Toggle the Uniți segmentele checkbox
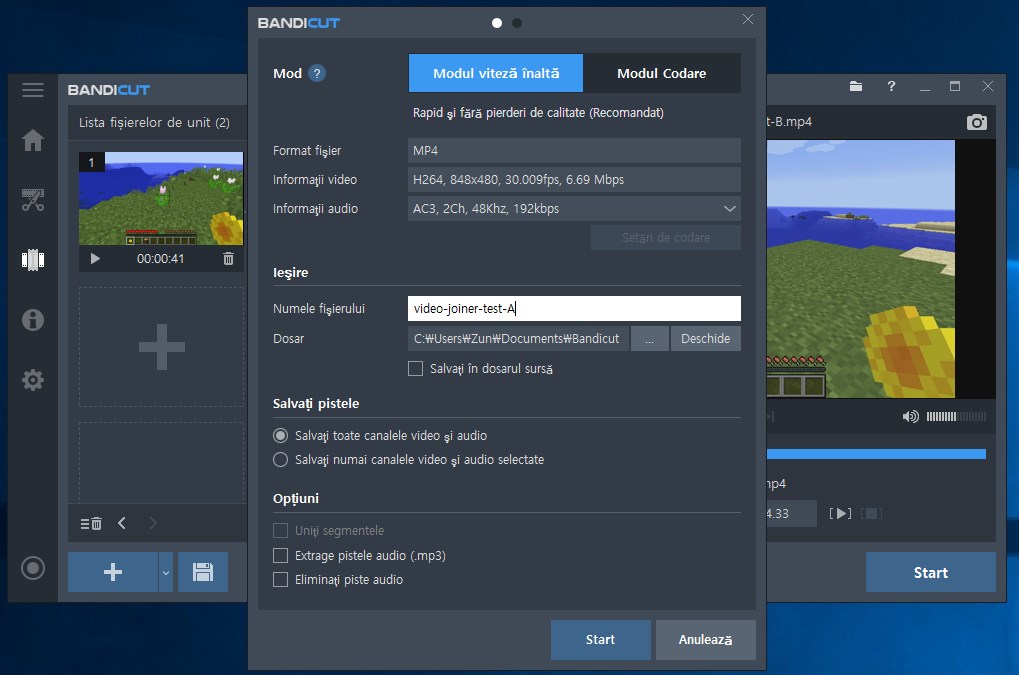The image size is (1019, 675). (280, 531)
